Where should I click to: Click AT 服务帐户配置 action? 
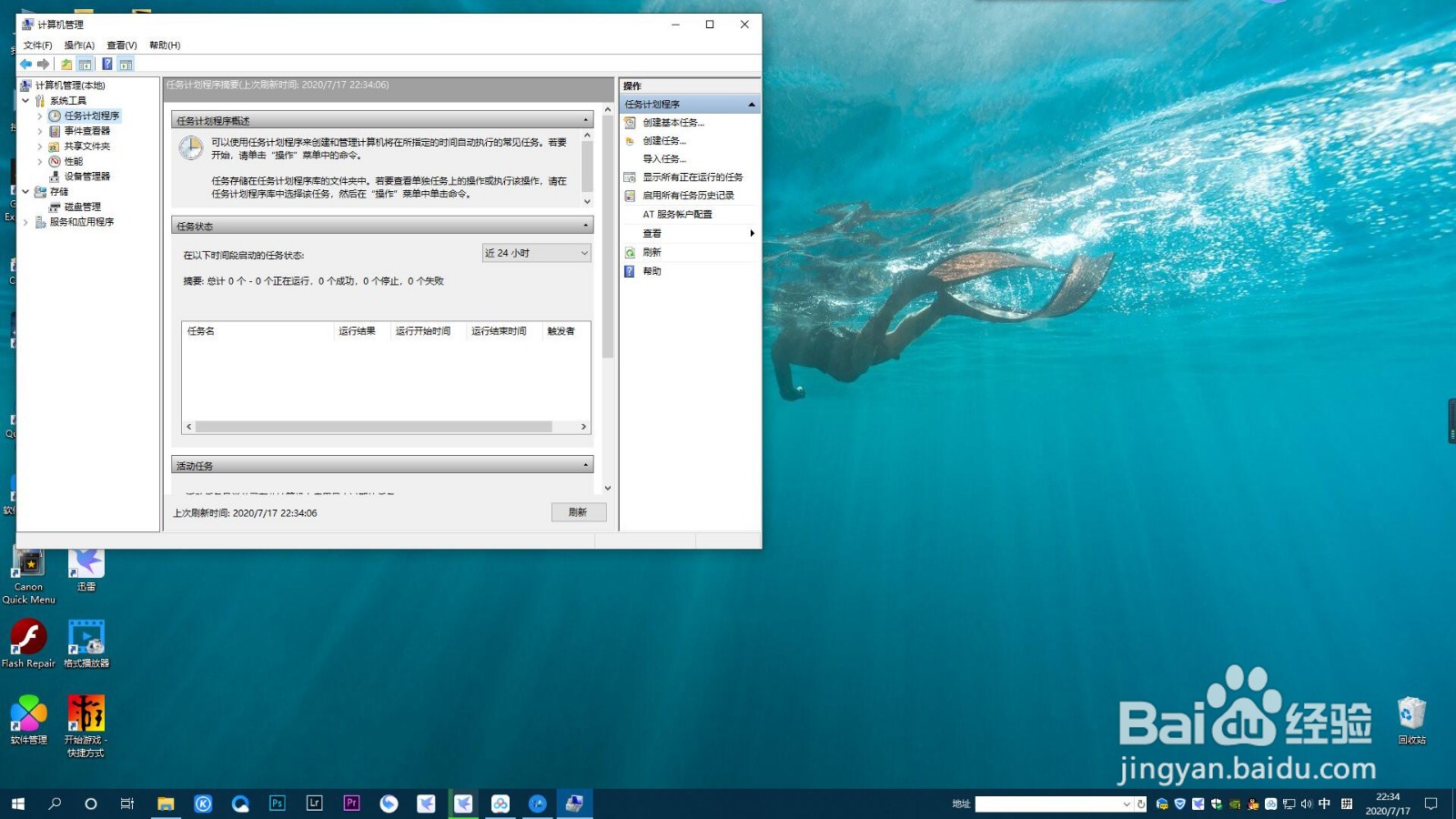677,215
